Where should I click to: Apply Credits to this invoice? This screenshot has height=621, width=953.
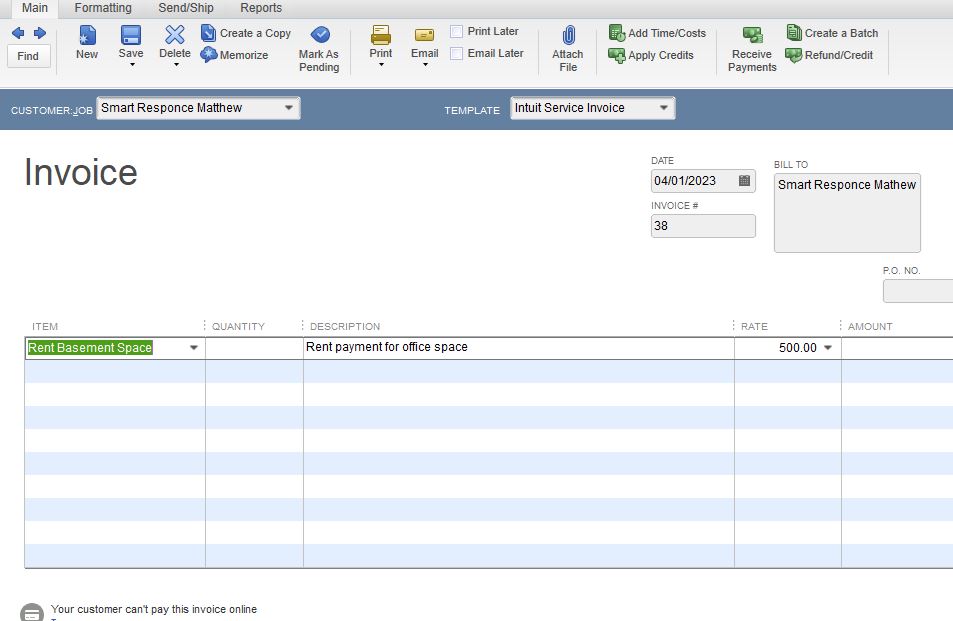(x=655, y=56)
